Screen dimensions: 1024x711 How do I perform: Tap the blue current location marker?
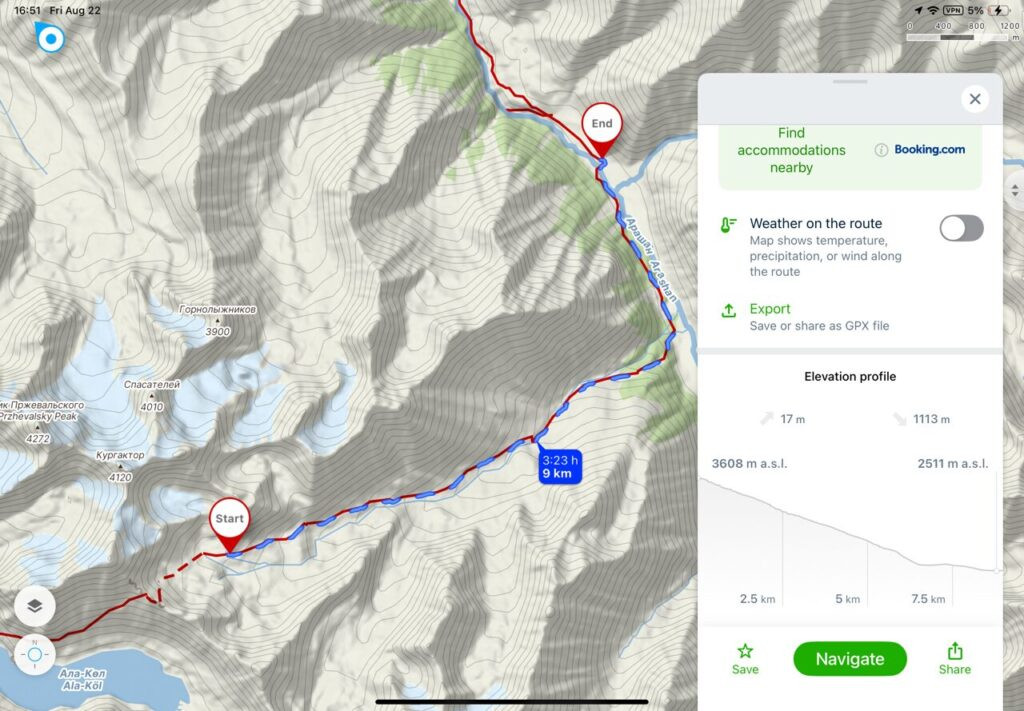tap(50, 39)
